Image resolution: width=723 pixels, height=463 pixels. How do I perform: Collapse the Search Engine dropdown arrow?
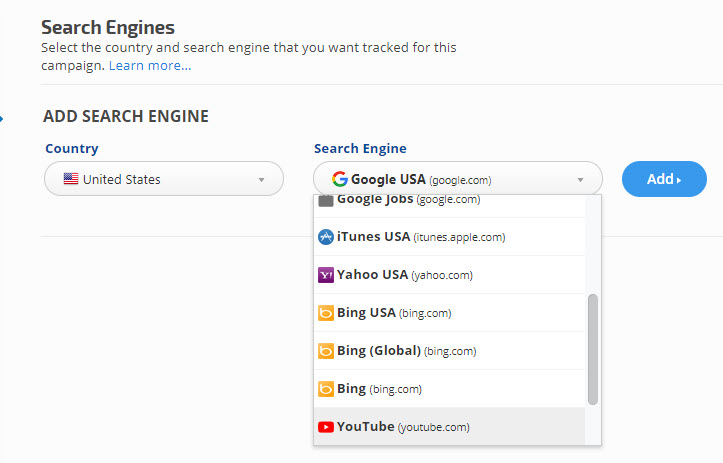(580, 180)
